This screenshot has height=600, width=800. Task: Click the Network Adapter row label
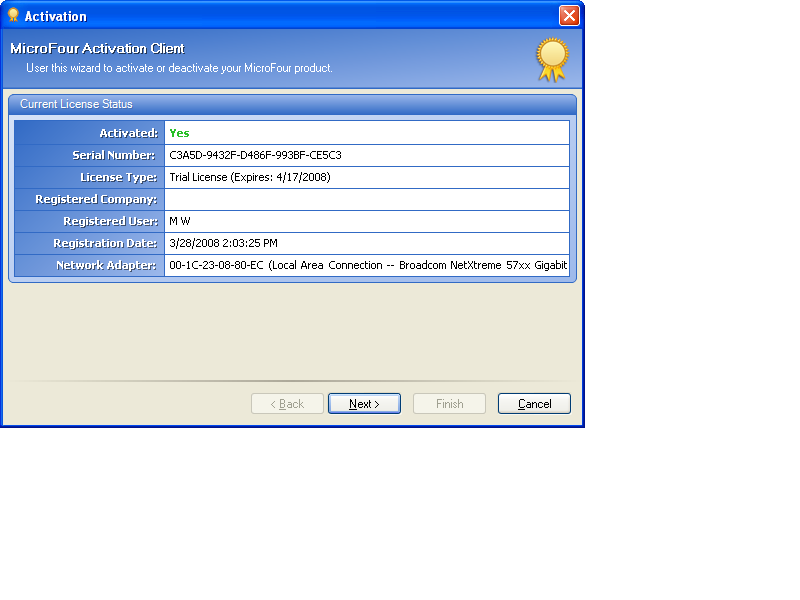(x=106, y=265)
